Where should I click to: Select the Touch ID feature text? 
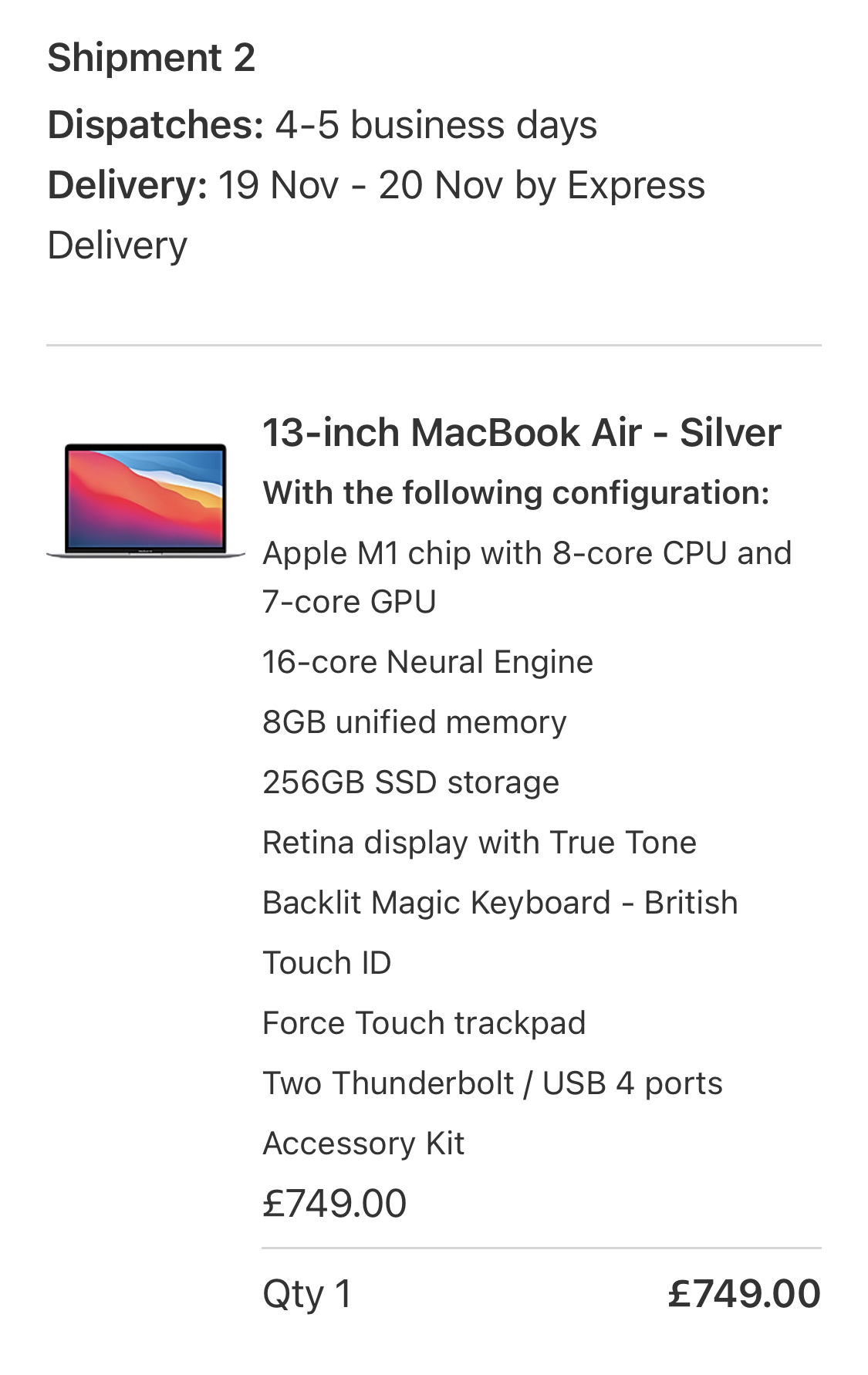click(x=327, y=963)
